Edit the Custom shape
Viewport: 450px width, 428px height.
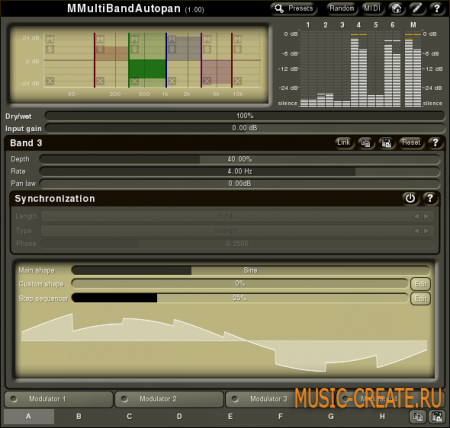point(420,284)
